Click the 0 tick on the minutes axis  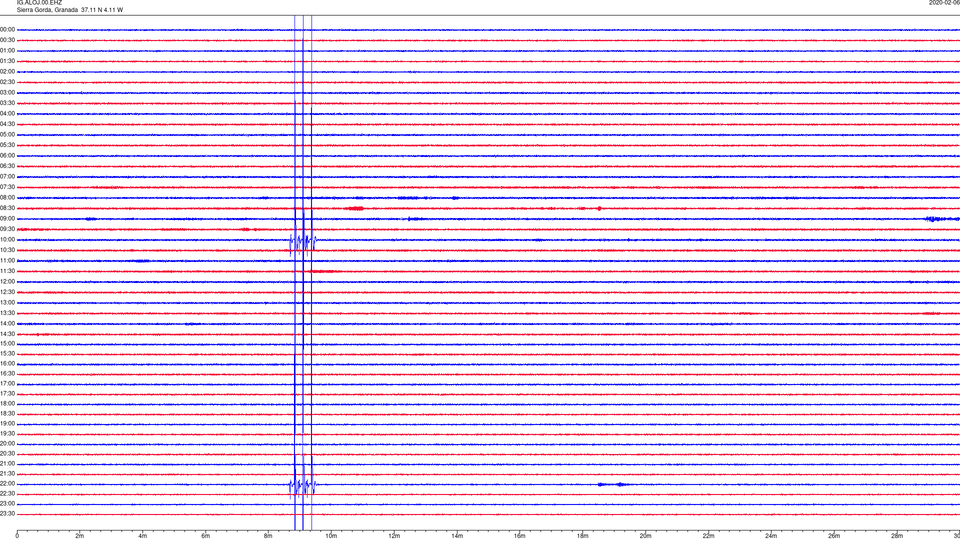click(x=17, y=536)
